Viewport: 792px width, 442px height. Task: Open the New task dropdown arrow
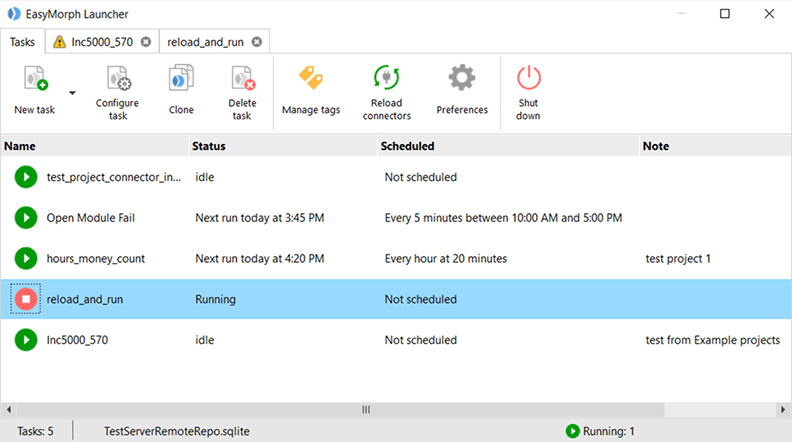tap(72, 93)
